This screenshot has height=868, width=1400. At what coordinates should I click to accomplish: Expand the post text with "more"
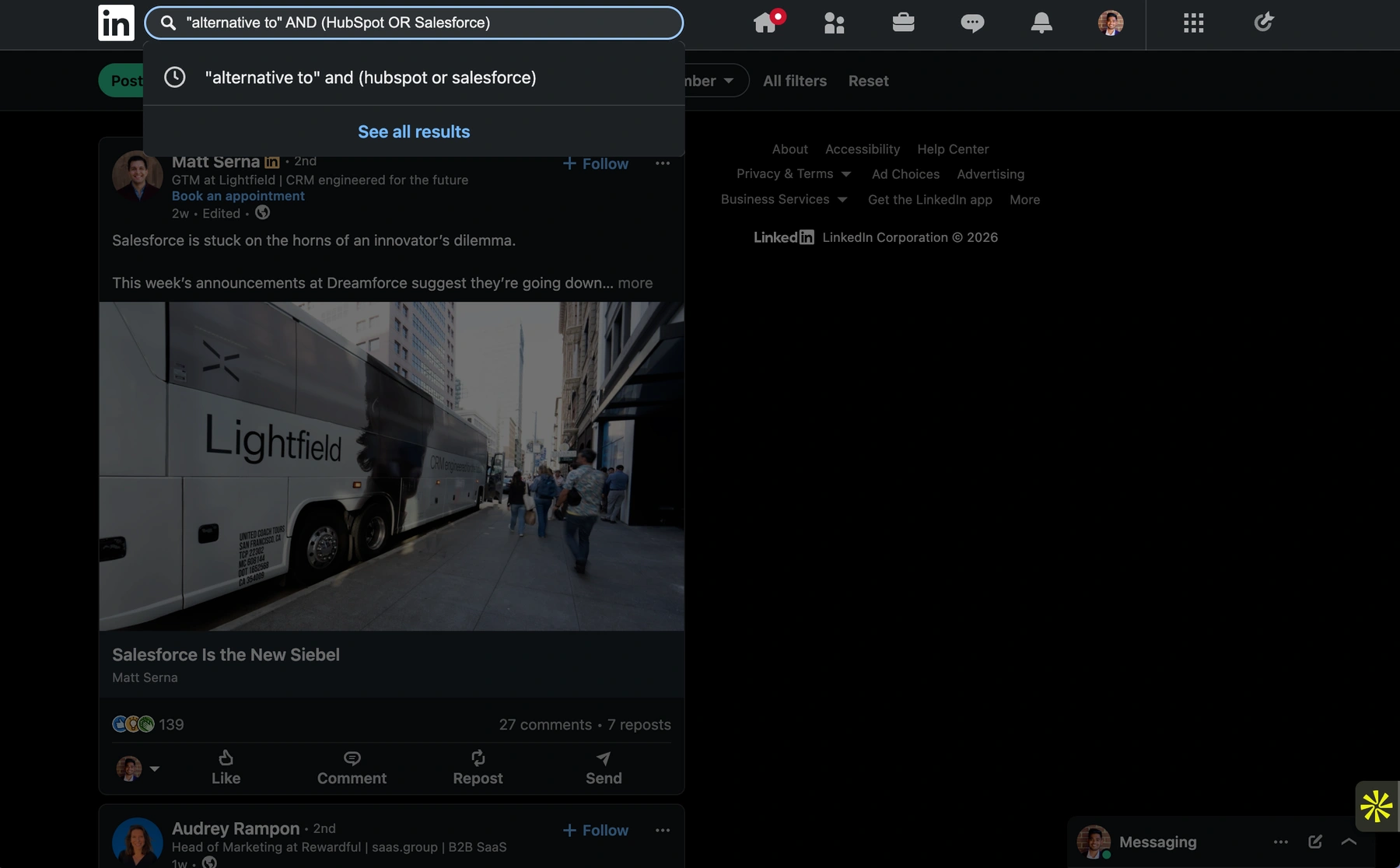(635, 283)
